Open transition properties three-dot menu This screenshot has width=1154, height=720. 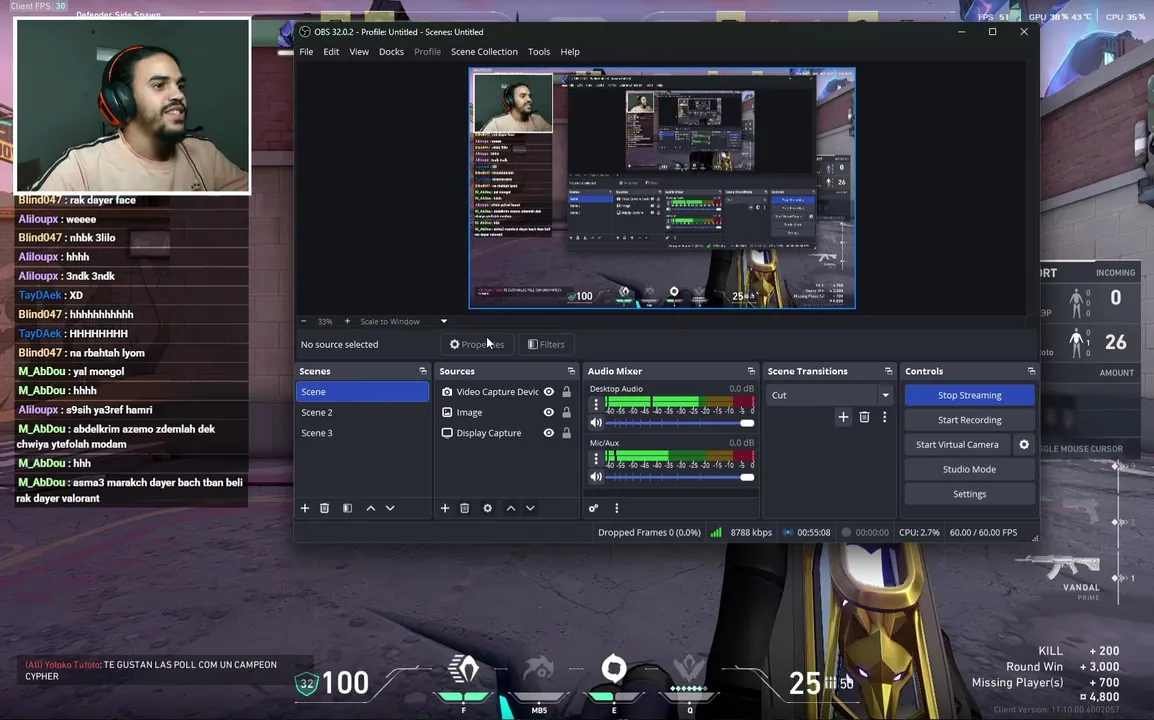coord(885,417)
